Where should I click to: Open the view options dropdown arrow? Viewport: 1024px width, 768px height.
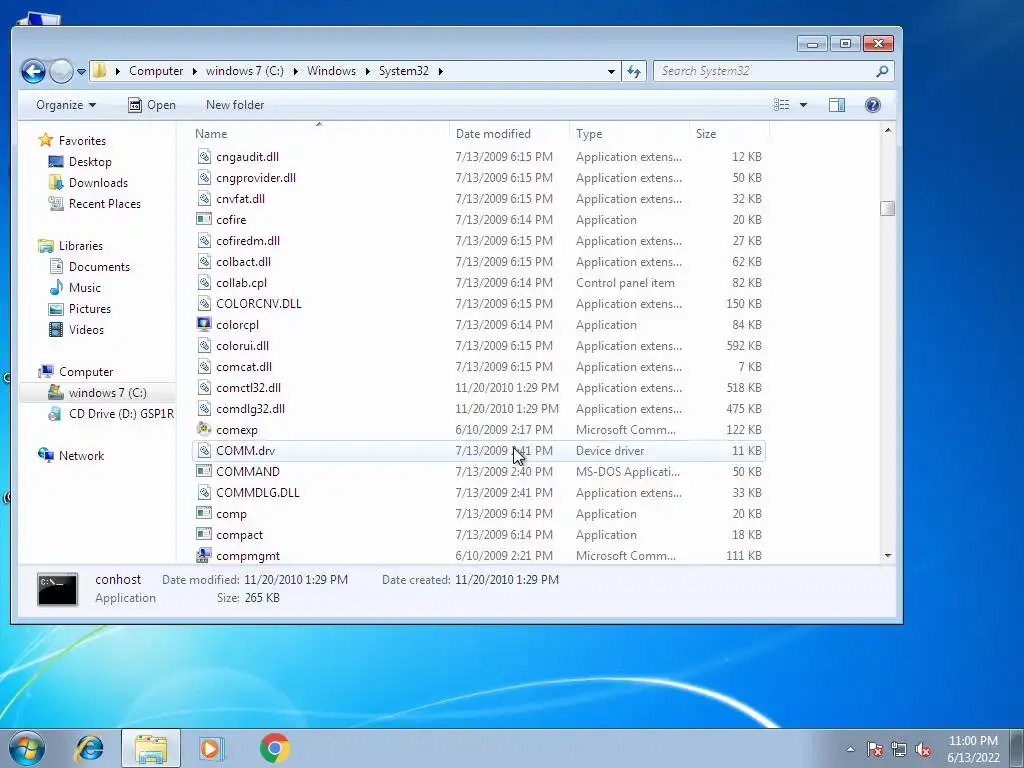click(x=803, y=105)
